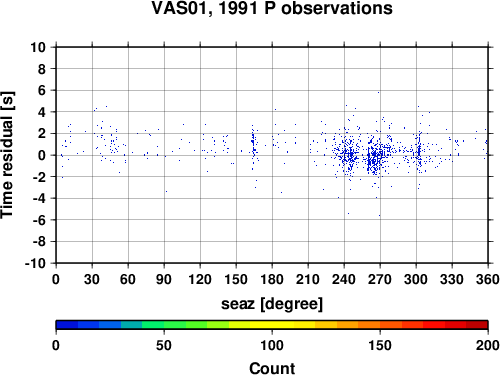Select the dark red end of the colorbar
Viewport: 500px width, 375px height.
477,325
